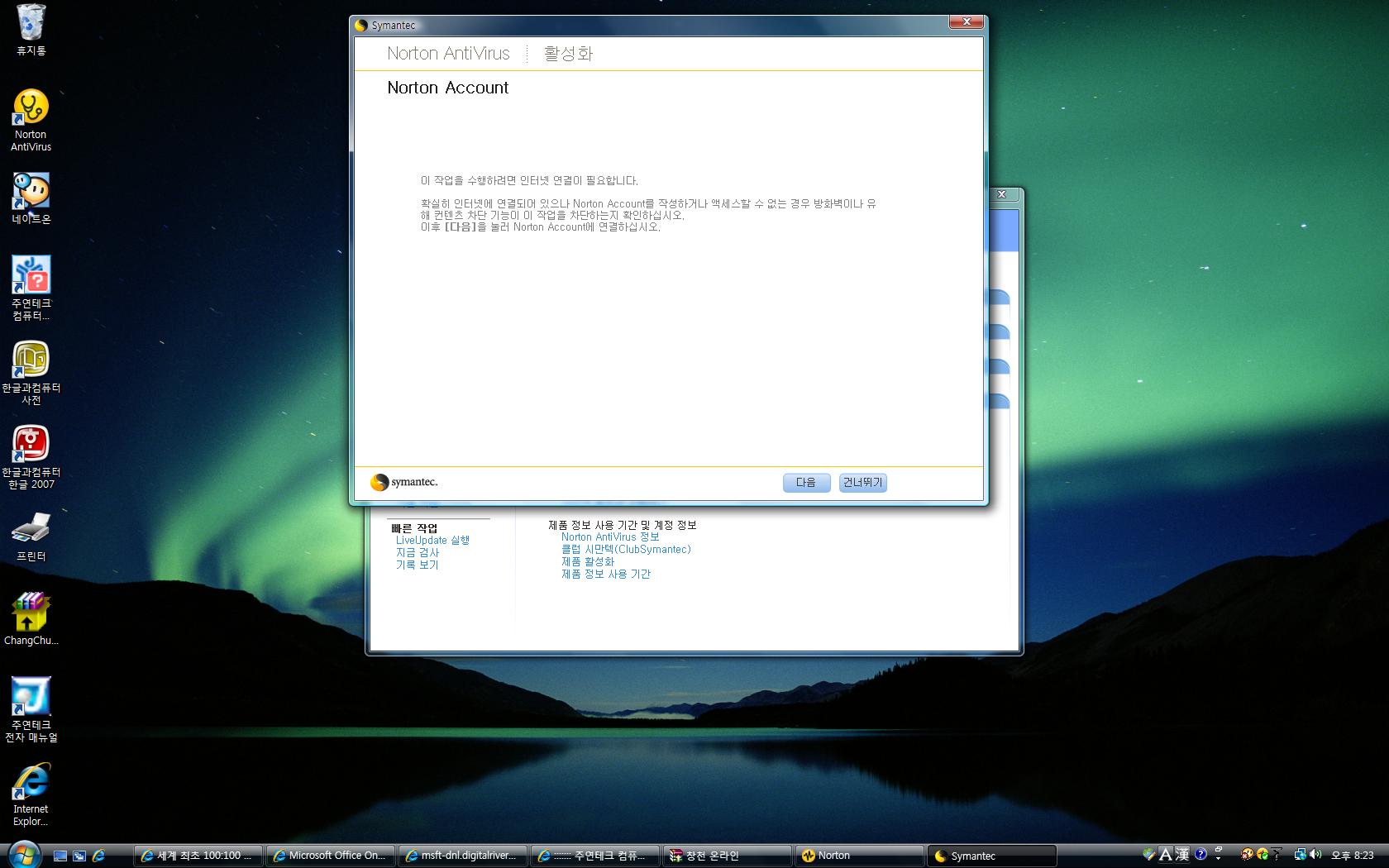Screen dimensions: 1389x868
Task: Launch Internet Explorer from Quick Launch
Action: [x=98, y=856]
